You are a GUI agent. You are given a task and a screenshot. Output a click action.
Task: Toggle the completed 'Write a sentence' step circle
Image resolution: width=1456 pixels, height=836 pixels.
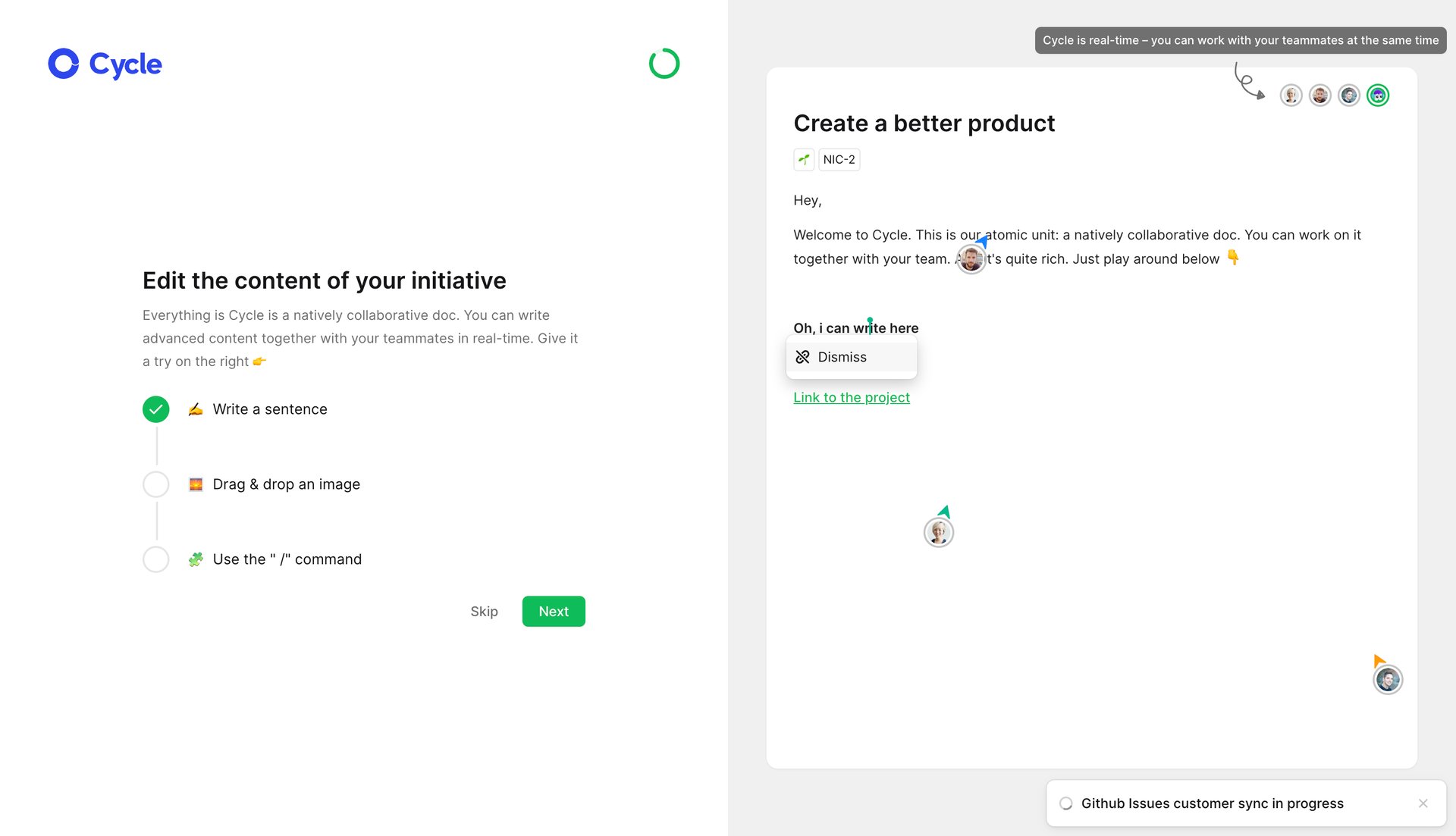point(155,409)
